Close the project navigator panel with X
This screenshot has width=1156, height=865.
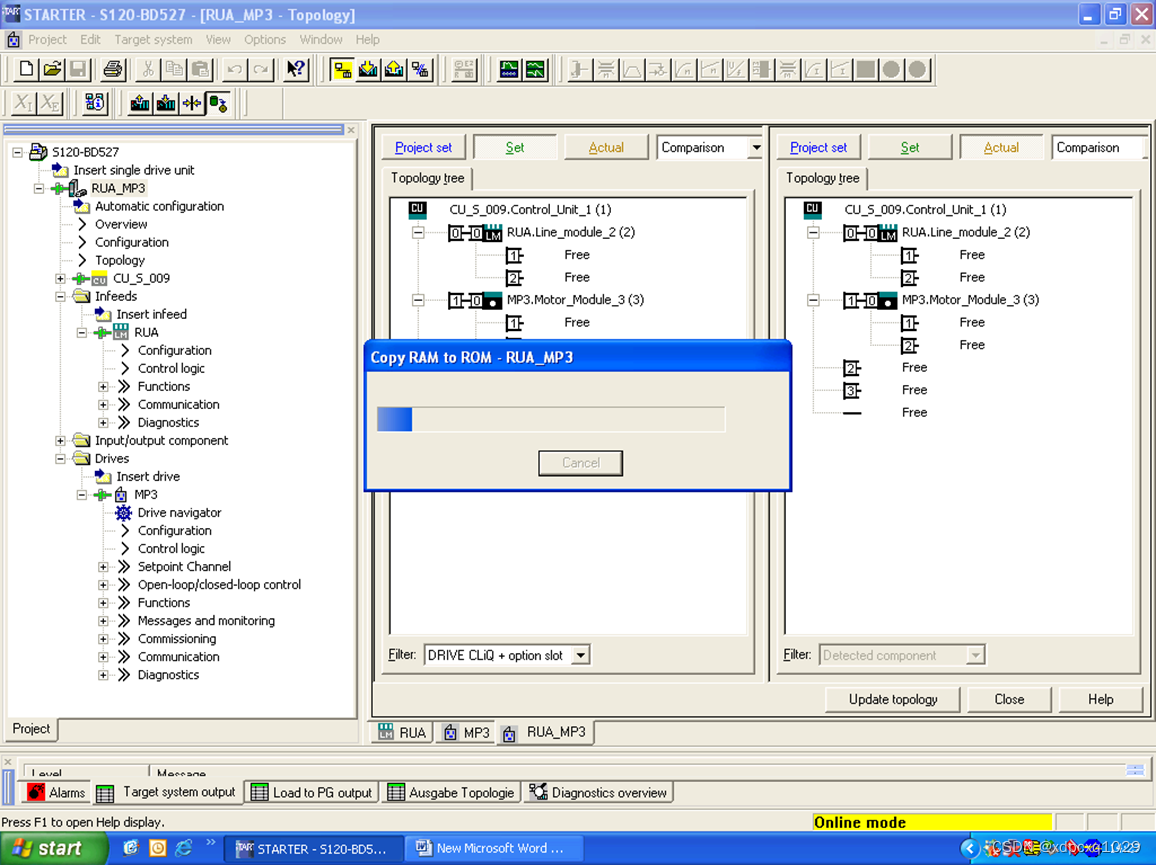[351, 130]
